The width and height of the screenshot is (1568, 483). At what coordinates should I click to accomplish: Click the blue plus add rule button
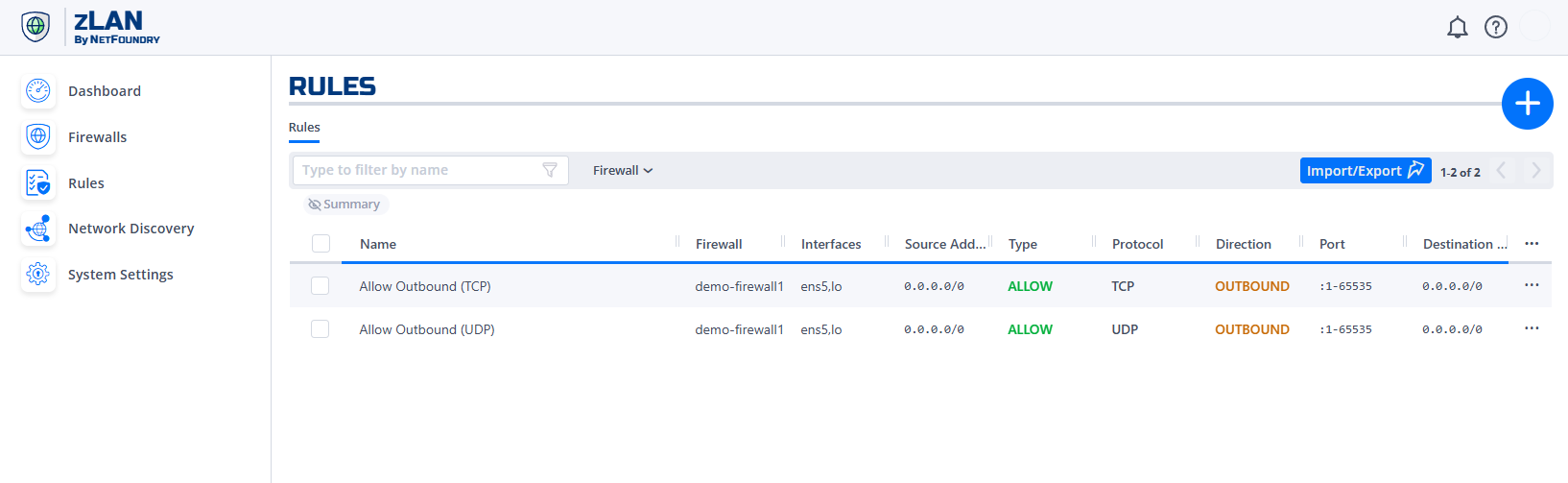1527,104
